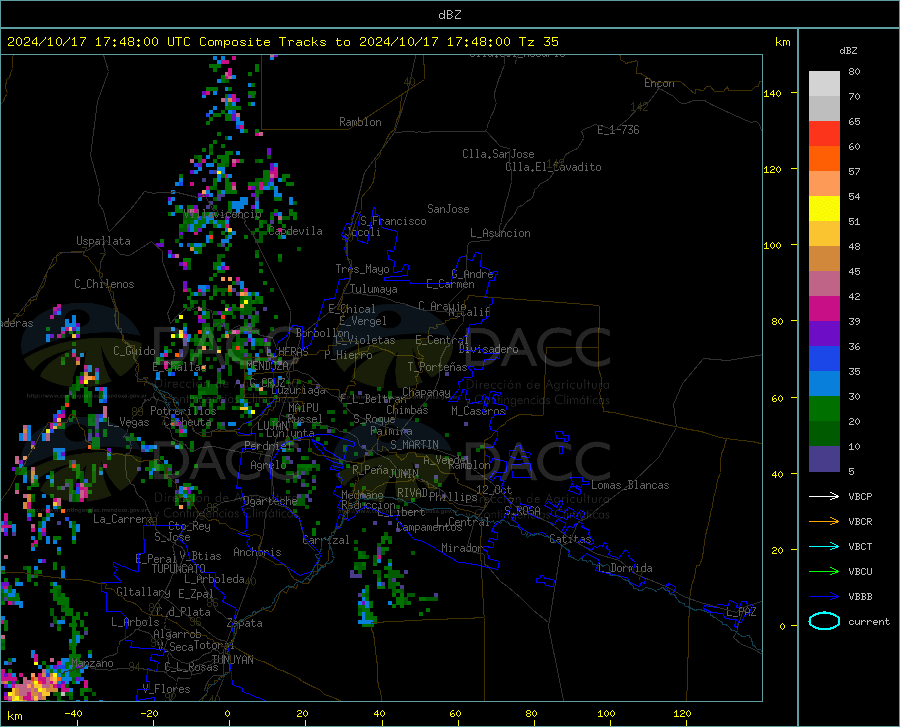Click the Manzano label
900x727 pixels.
pyautogui.click(x=92, y=663)
